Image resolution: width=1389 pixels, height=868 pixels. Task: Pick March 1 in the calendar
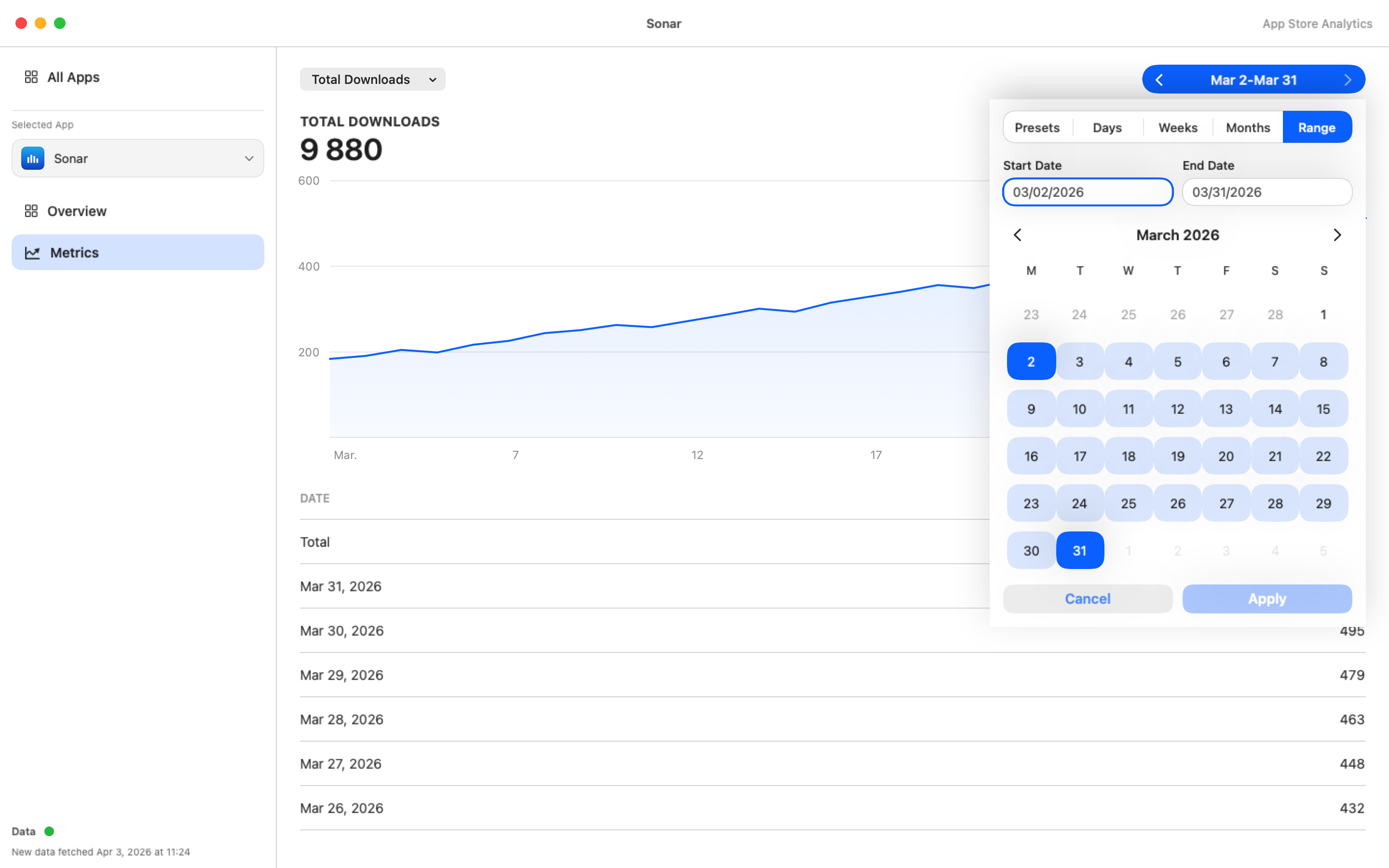[x=1323, y=314]
